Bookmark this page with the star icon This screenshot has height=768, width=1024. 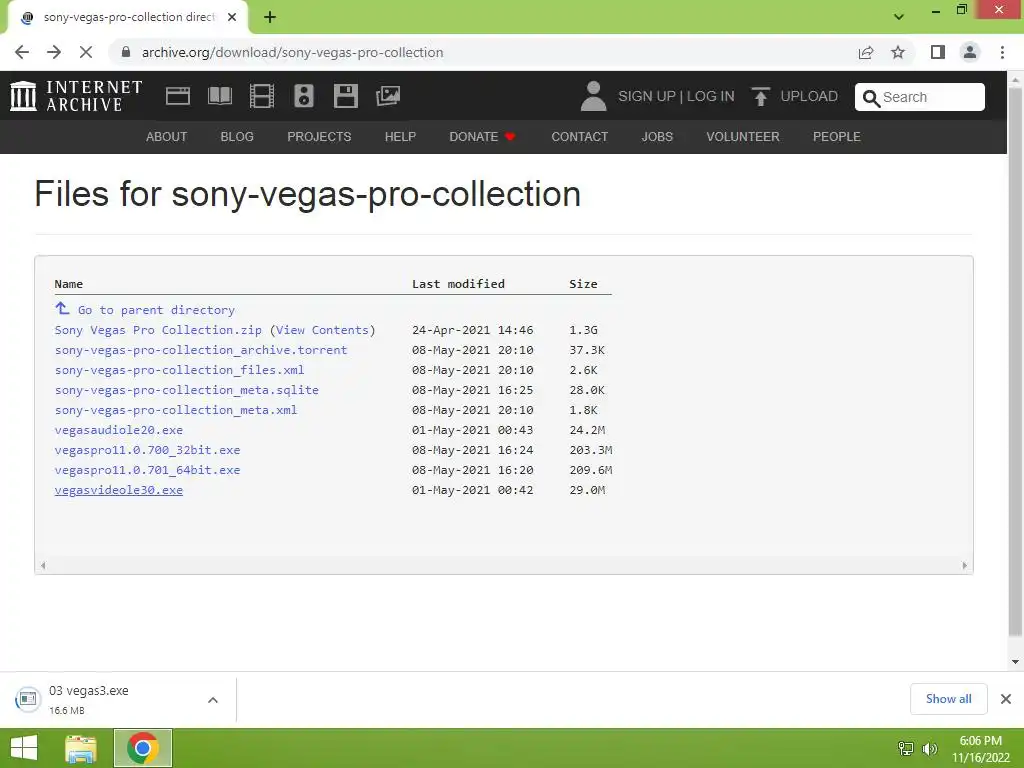(898, 52)
